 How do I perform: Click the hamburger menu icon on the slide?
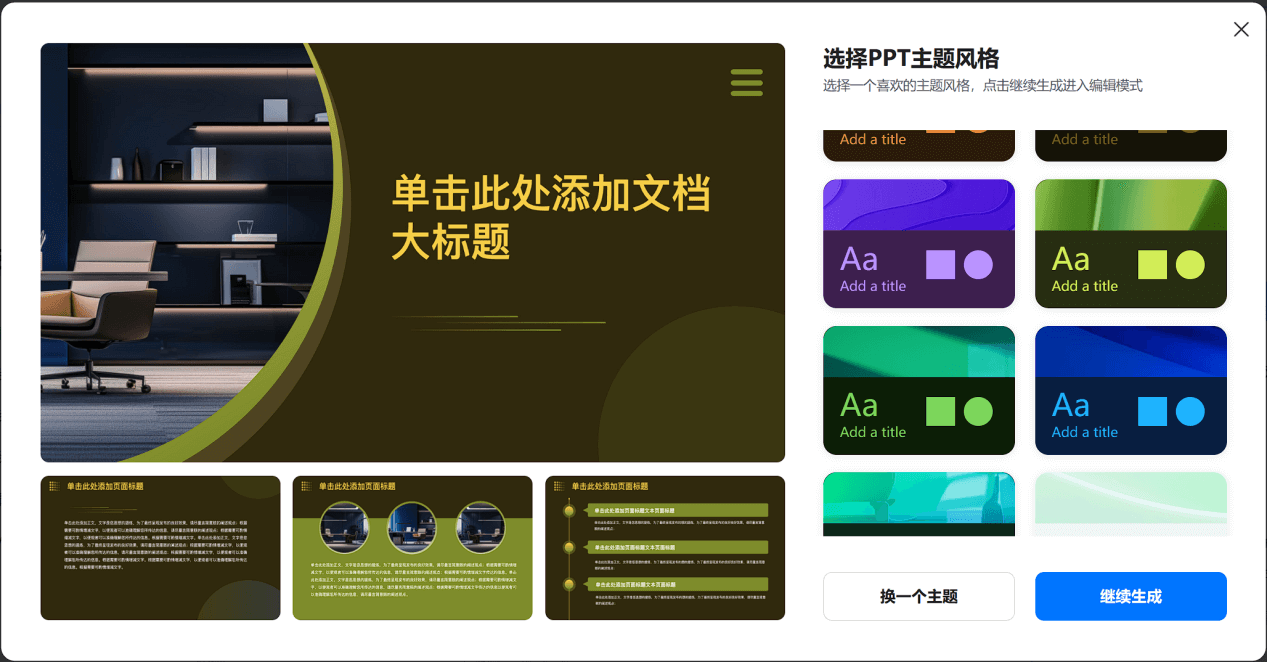(x=747, y=82)
